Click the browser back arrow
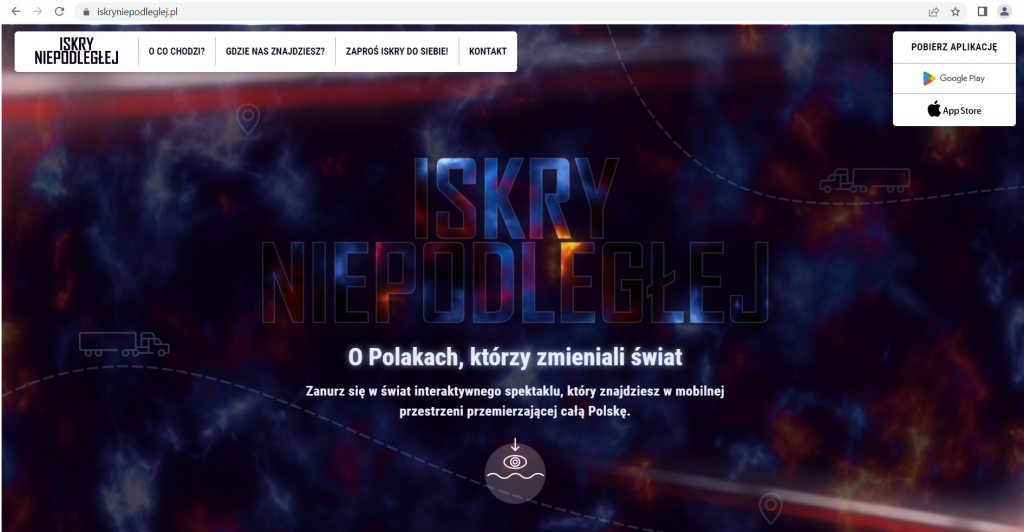 tap(16, 12)
